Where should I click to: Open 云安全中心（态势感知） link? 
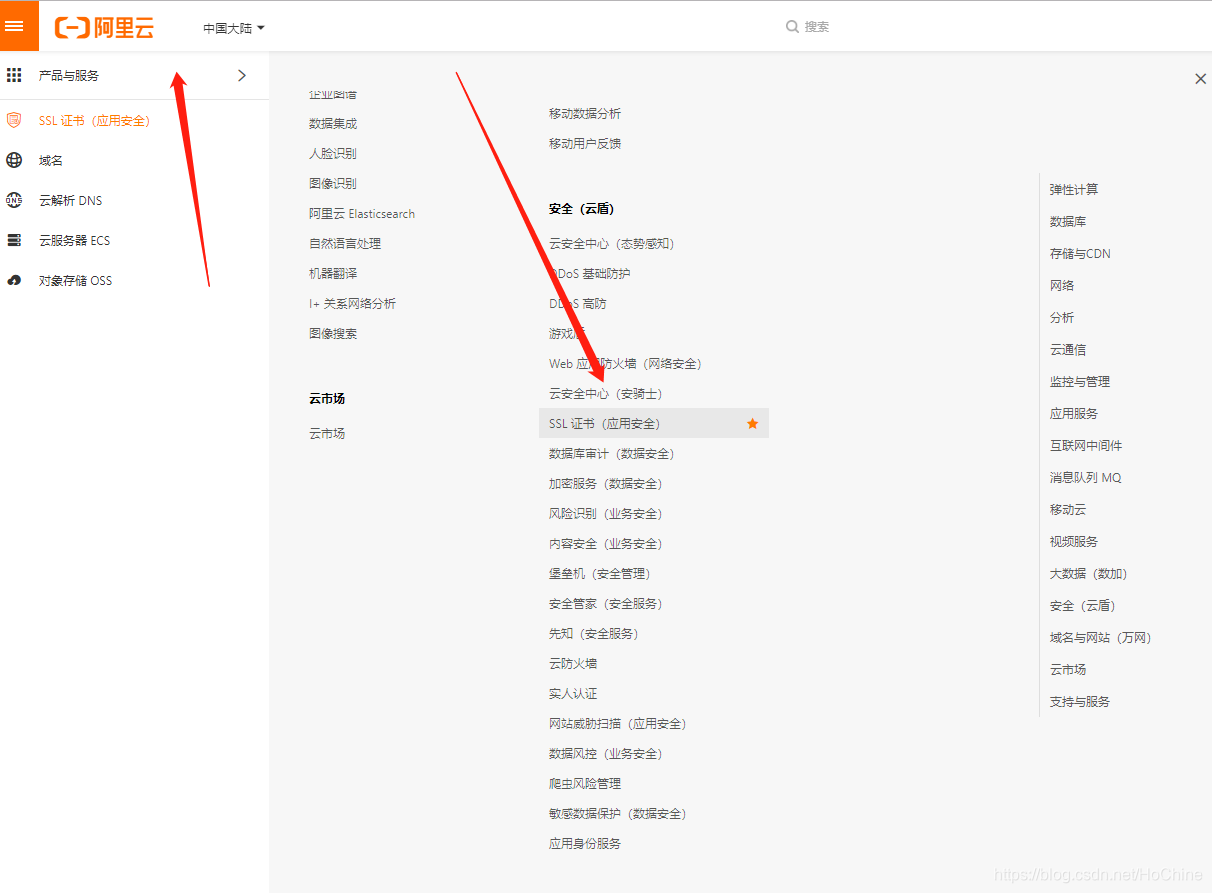(611, 244)
